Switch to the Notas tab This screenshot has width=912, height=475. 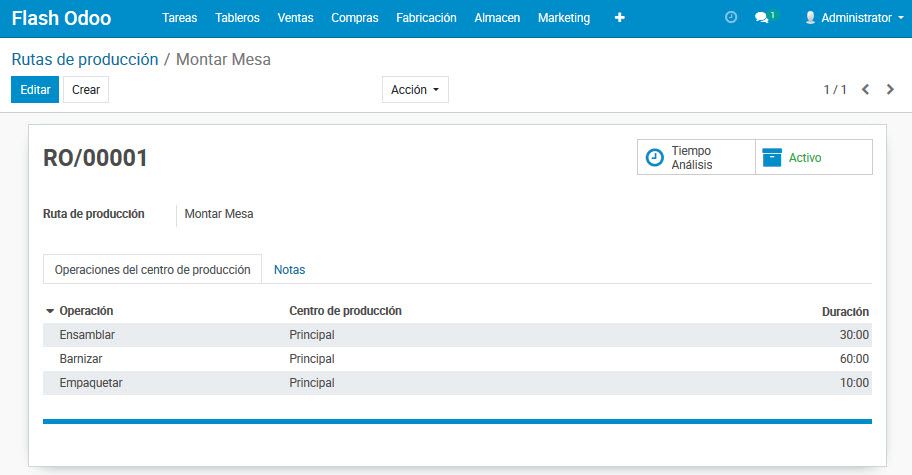click(x=289, y=270)
